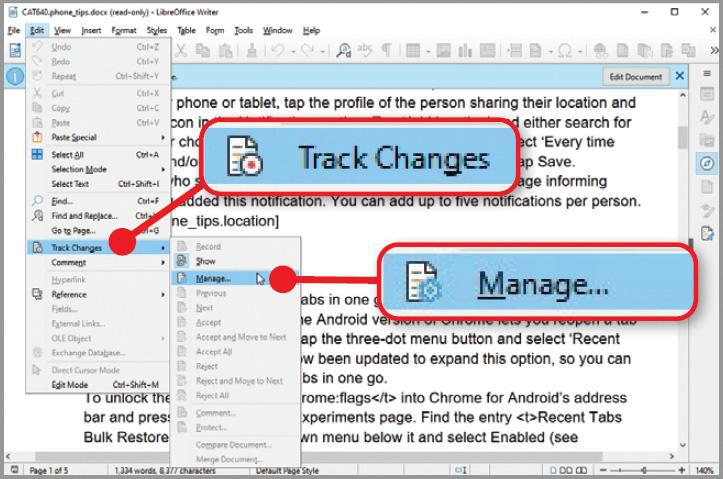Toggle Formatting Marks pilcrow icon
Screen dimensions: 723x479
[386, 50]
